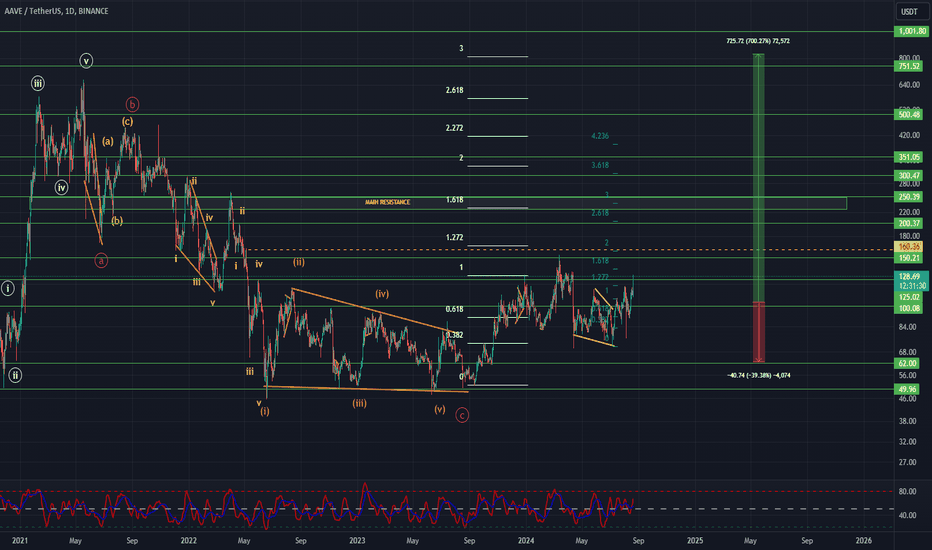Click the 2023 date axis label
Viewport: 932px width, 550px height.
(357, 540)
